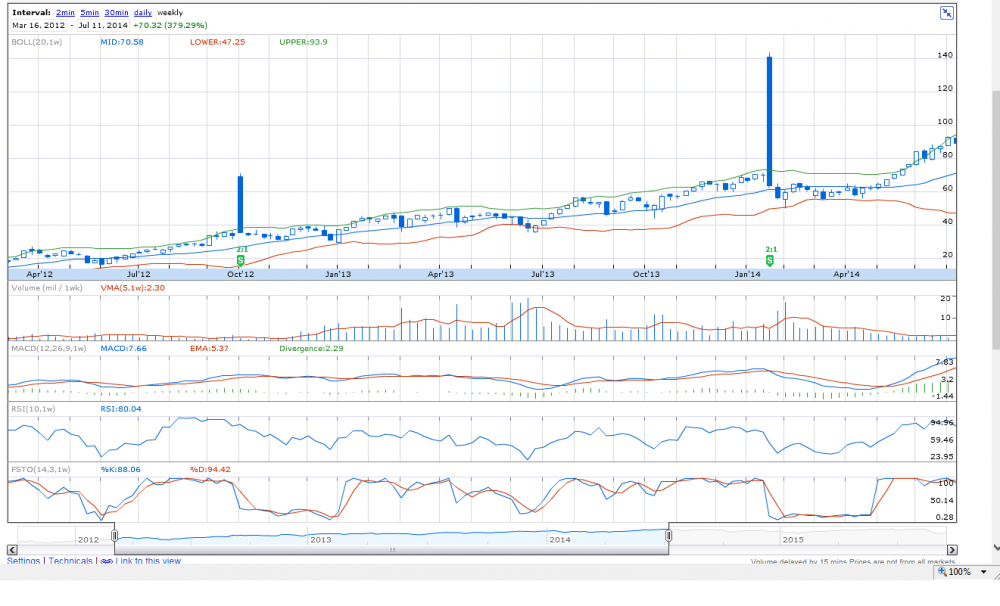Click the chain icon beside Link to this view
The image size is (1000, 606).
click(x=107, y=562)
